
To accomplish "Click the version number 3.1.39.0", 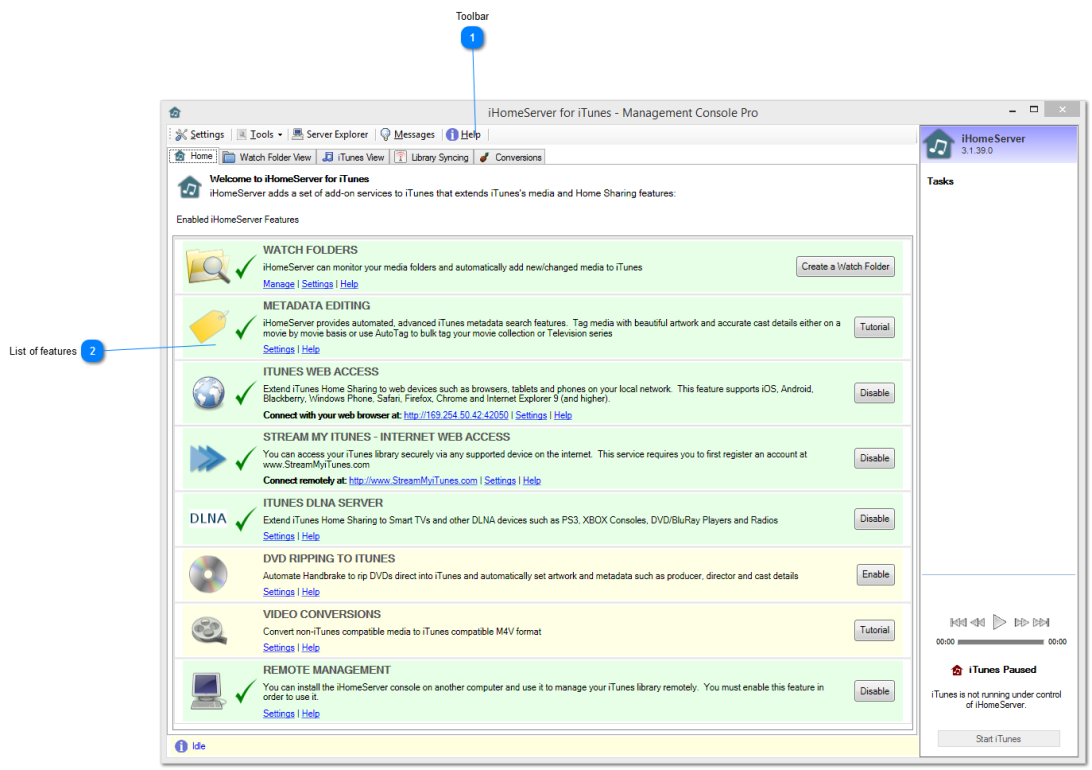I will point(977,150).
